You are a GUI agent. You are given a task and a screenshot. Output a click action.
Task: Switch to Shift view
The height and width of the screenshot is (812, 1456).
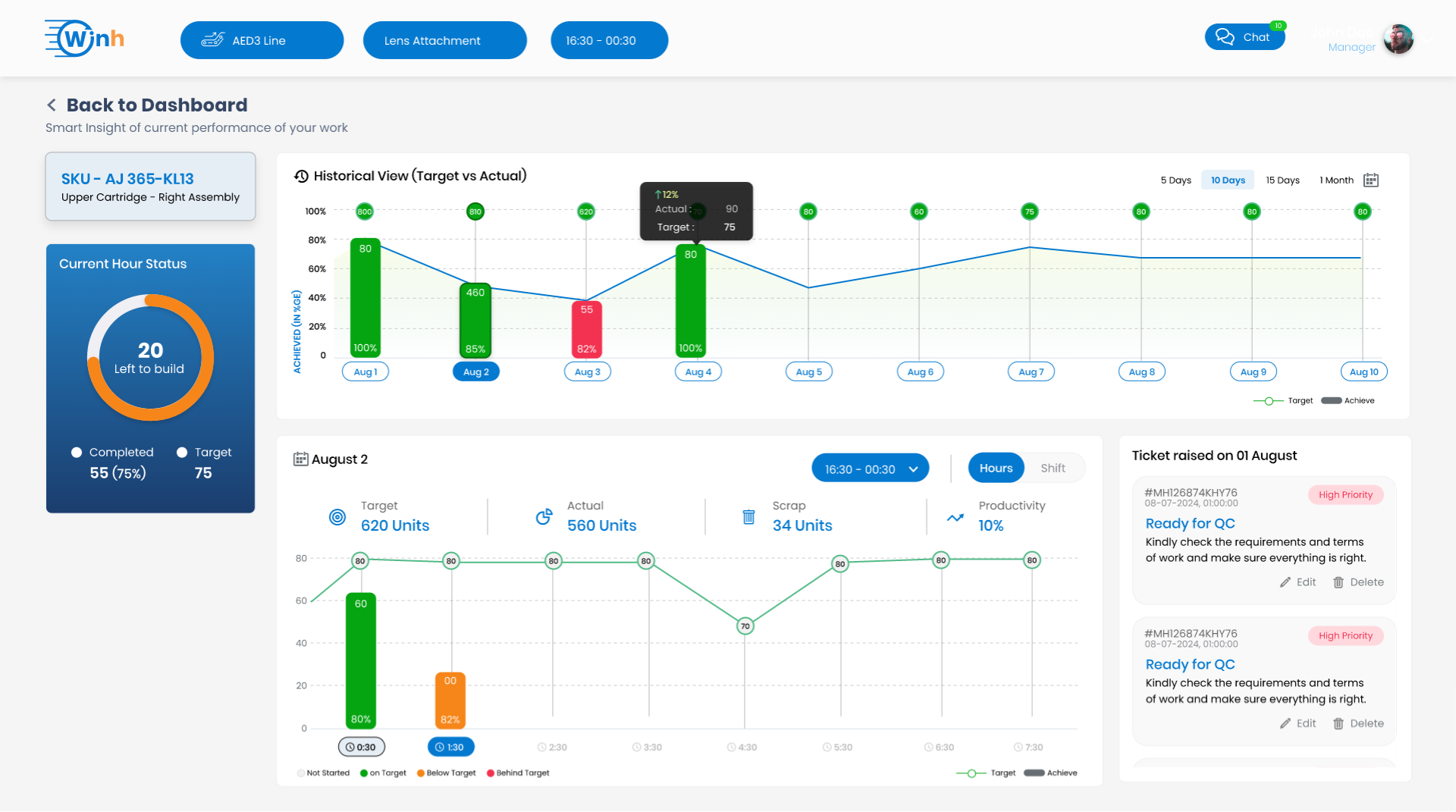coord(1053,468)
